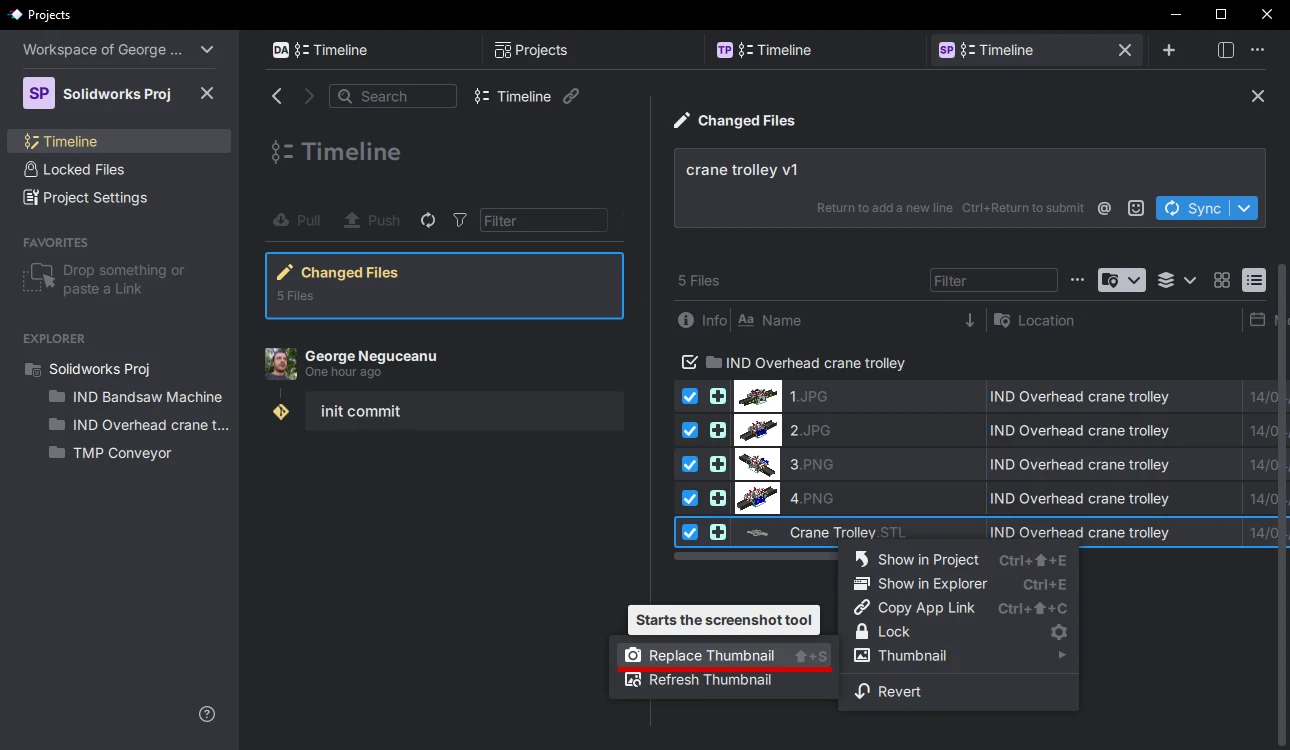Toggle the checkbox next to 1.JPG

tap(689, 396)
